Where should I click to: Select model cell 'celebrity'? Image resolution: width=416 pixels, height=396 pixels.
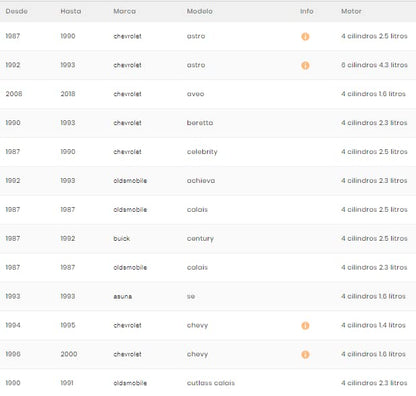[202, 152]
